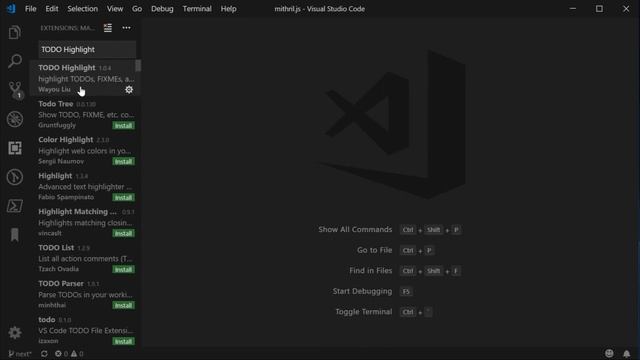Open the Source Control view
This screenshot has height=360, width=640.
[x=15, y=90]
